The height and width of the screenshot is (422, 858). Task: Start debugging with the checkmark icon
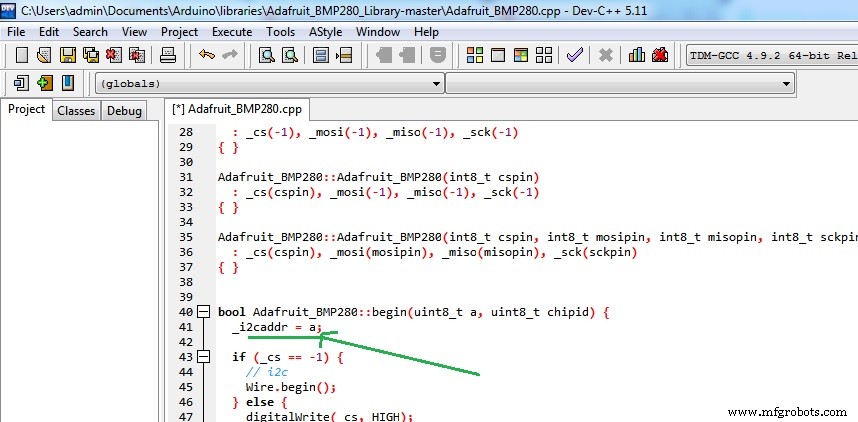pyautogui.click(x=574, y=55)
